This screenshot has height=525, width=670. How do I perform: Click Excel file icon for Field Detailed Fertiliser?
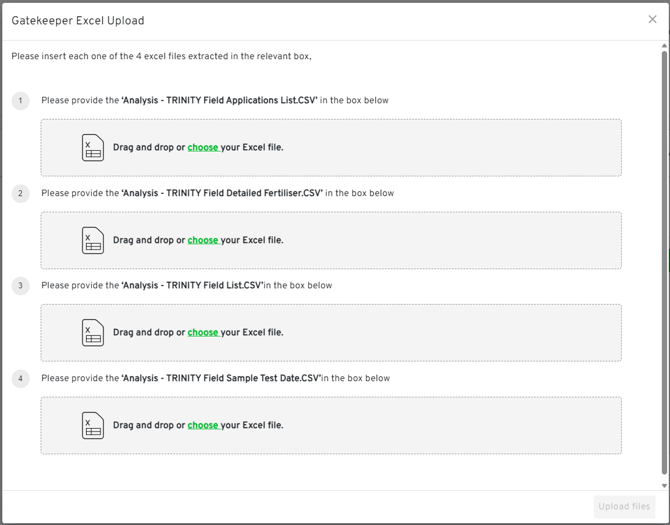93,240
